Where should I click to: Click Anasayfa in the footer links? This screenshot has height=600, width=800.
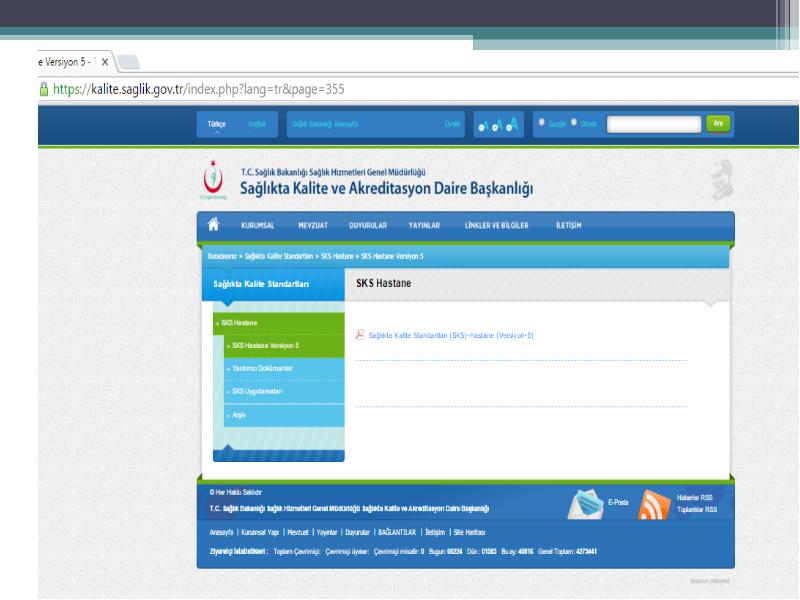point(221,532)
